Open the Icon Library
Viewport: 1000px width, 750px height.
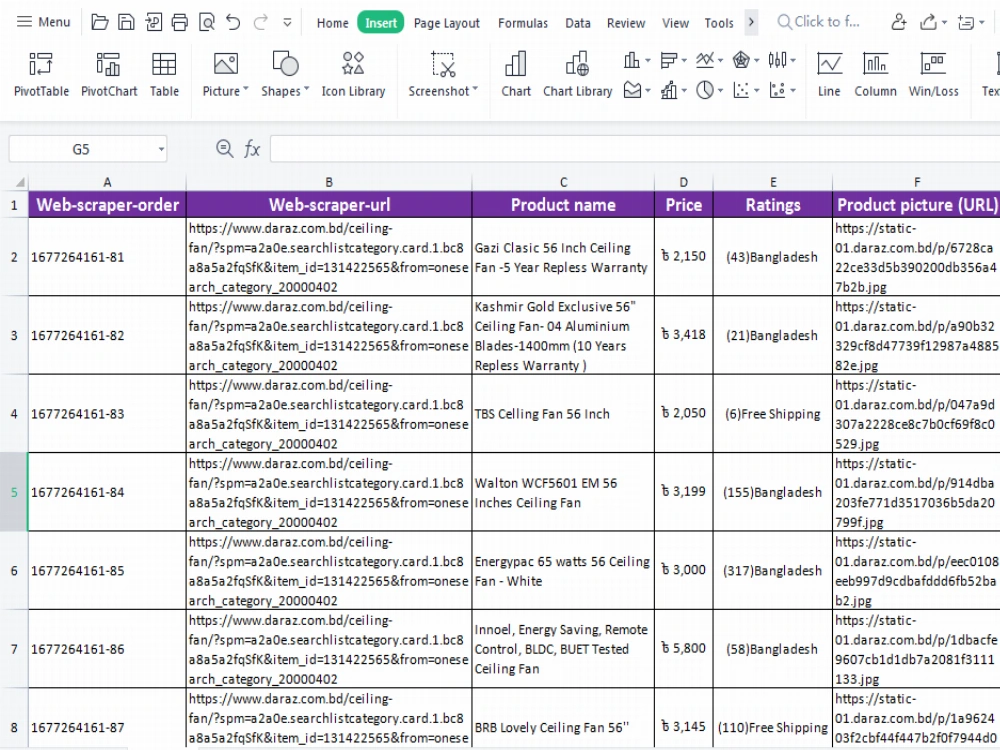click(x=353, y=75)
